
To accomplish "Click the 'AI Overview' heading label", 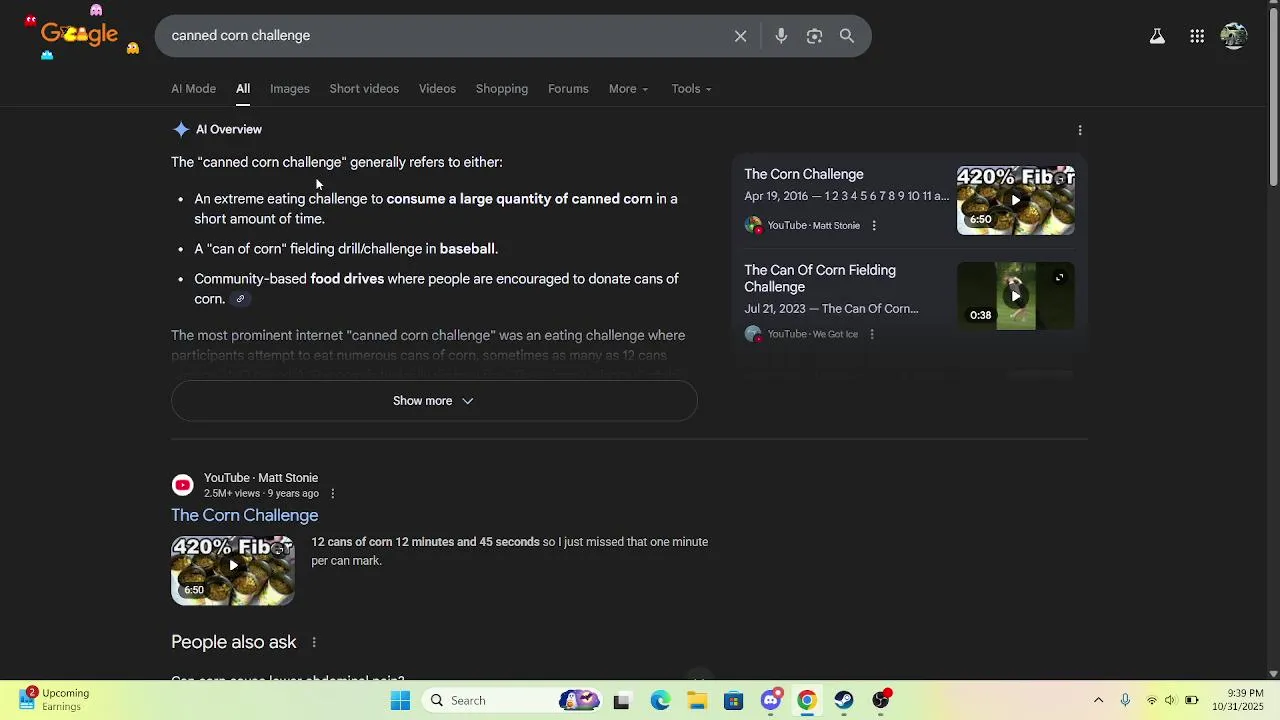I will (229, 130).
